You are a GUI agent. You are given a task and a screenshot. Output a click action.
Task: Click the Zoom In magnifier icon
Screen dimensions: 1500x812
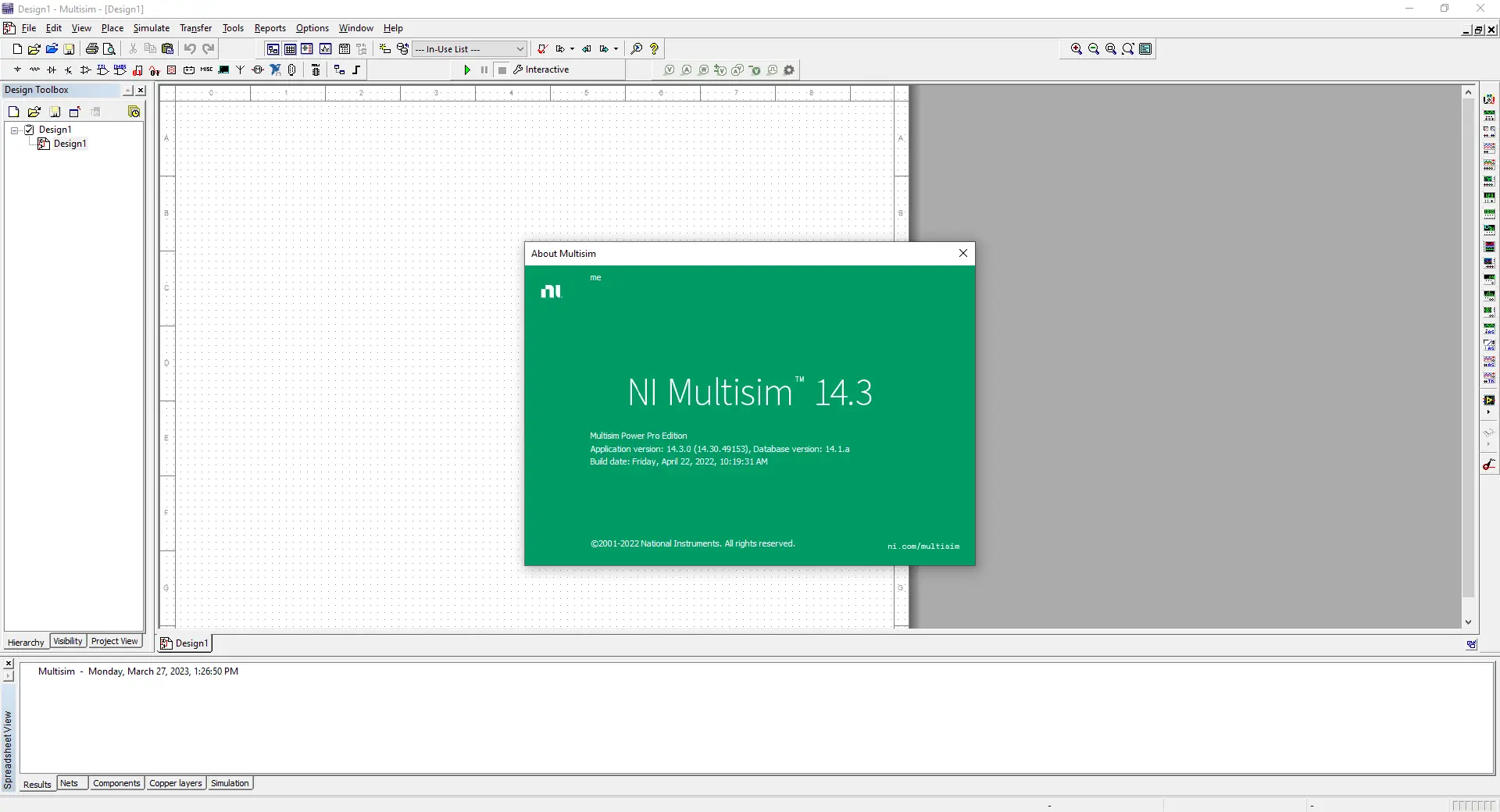(1077, 48)
